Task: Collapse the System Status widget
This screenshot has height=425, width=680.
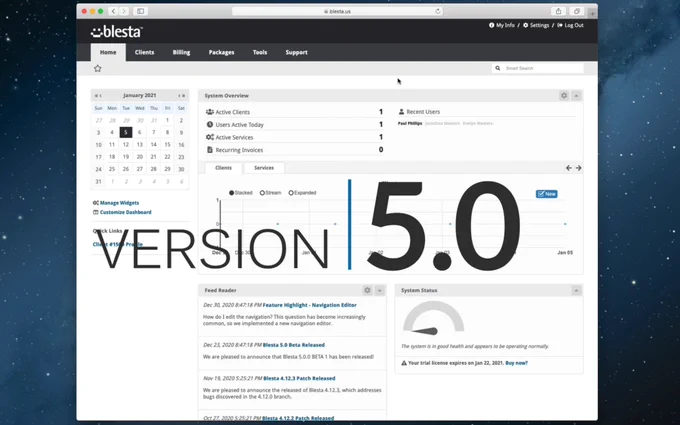Action: (576, 290)
